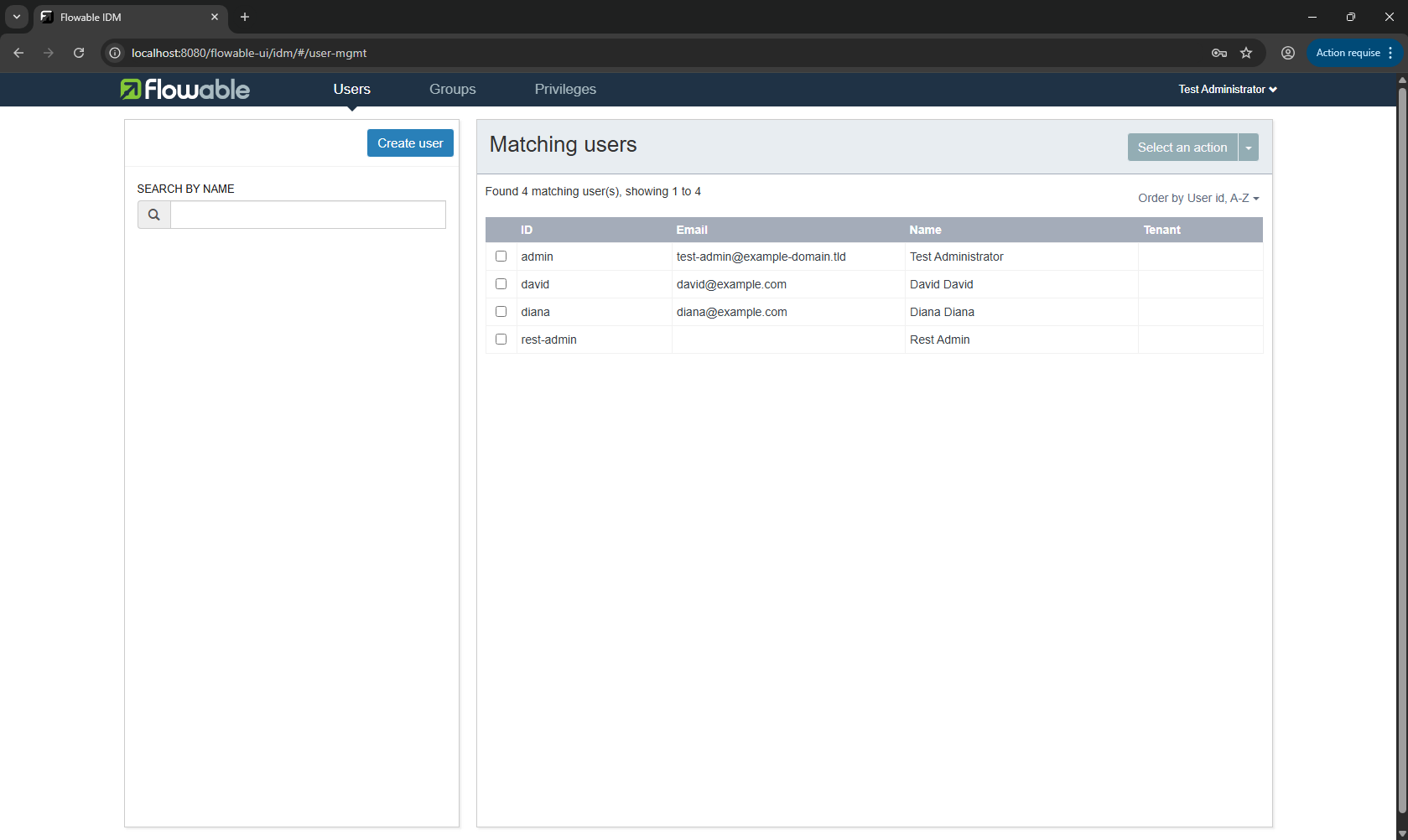The height and width of the screenshot is (840, 1408).
Task: Open the password manager key icon
Action: point(1218,53)
